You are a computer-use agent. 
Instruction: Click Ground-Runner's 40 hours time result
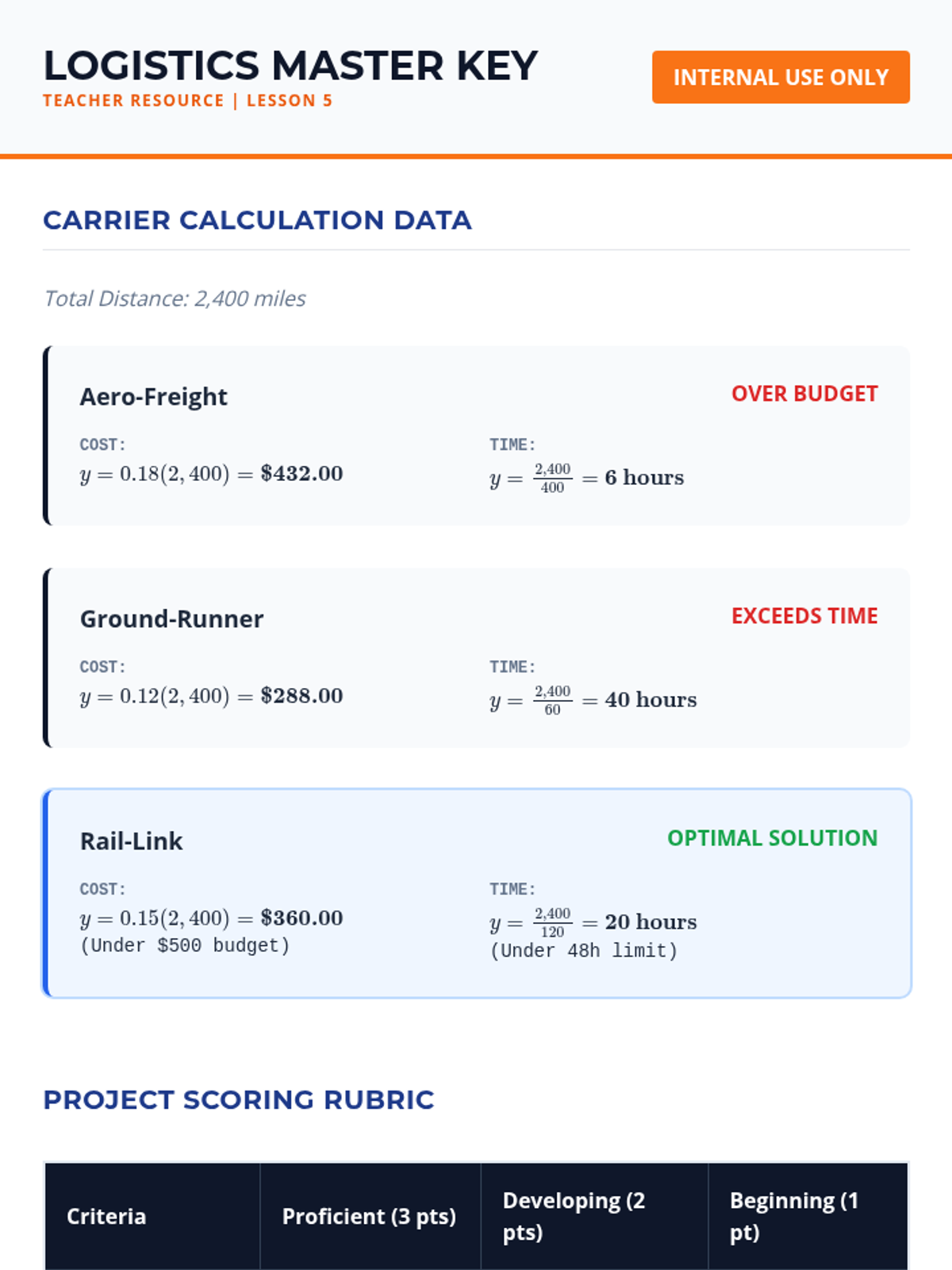tap(651, 700)
